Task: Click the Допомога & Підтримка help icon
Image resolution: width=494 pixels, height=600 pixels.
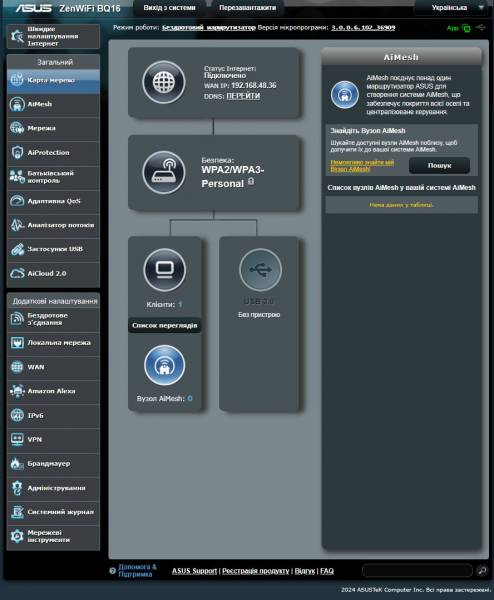Action: coord(112,571)
